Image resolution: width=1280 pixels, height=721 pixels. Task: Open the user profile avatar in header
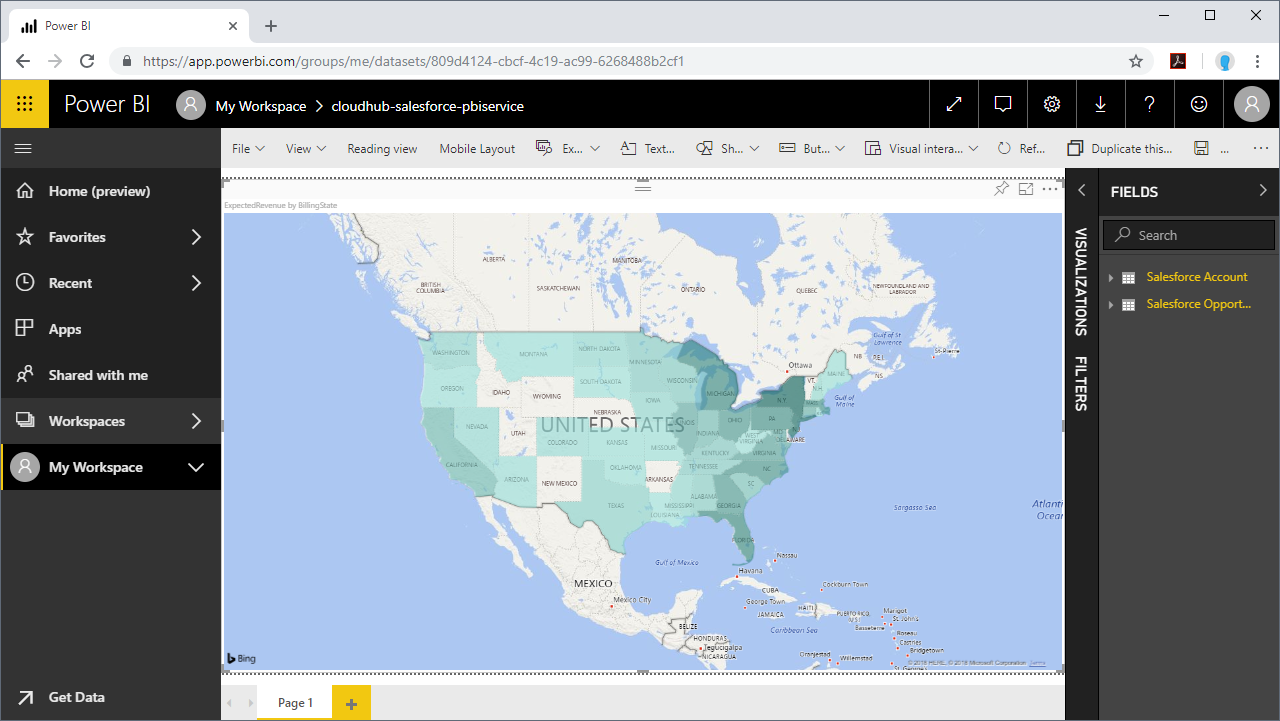tap(1252, 104)
